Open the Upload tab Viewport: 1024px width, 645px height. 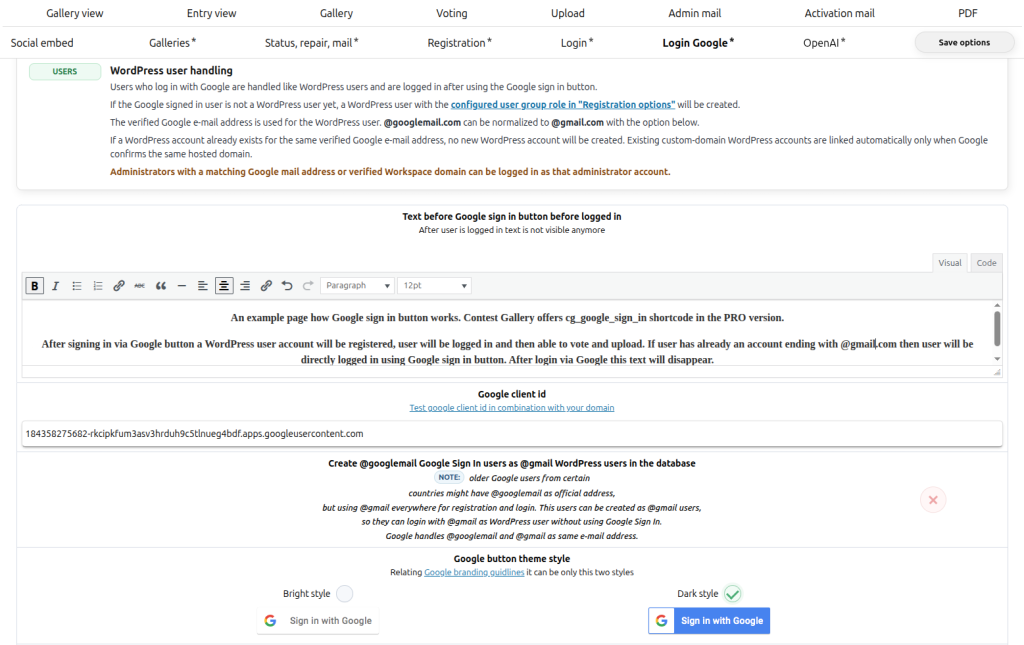tap(568, 13)
